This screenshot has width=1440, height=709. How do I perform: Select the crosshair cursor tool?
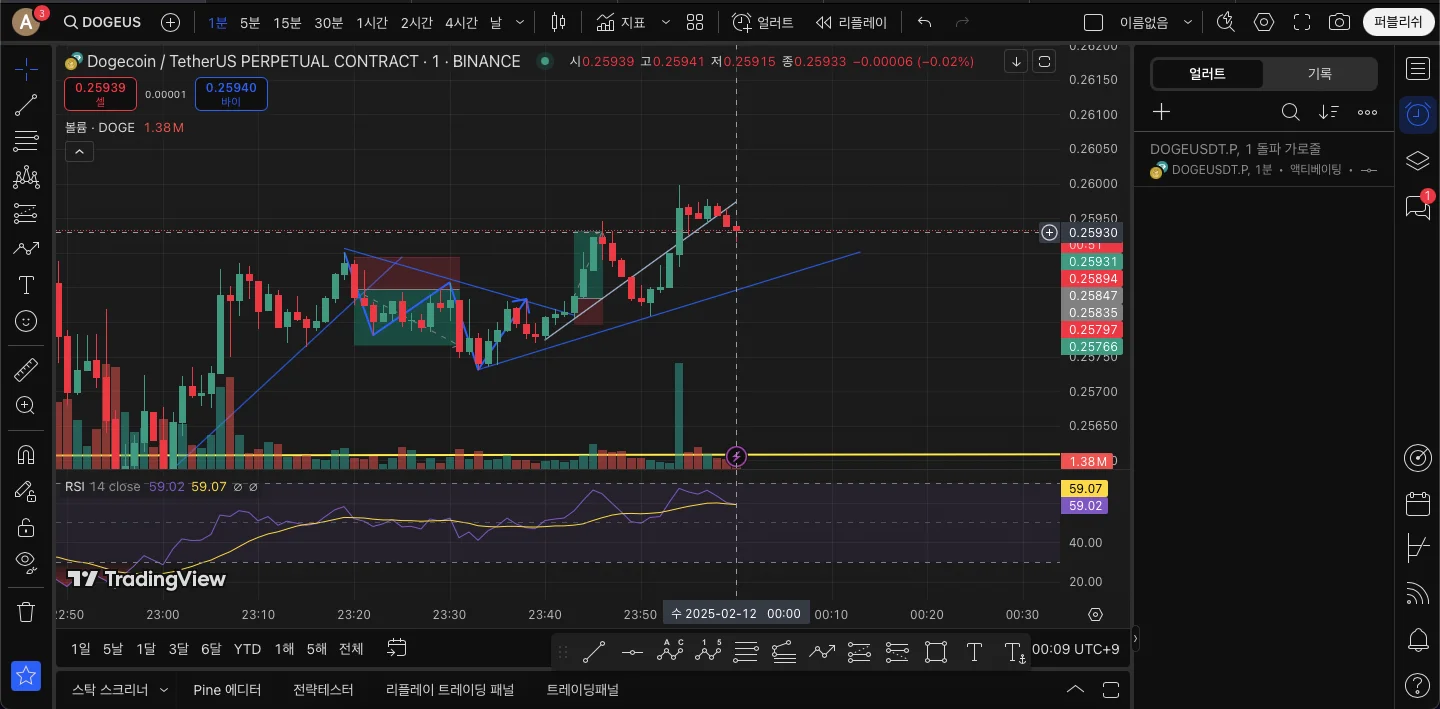point(26,67)
